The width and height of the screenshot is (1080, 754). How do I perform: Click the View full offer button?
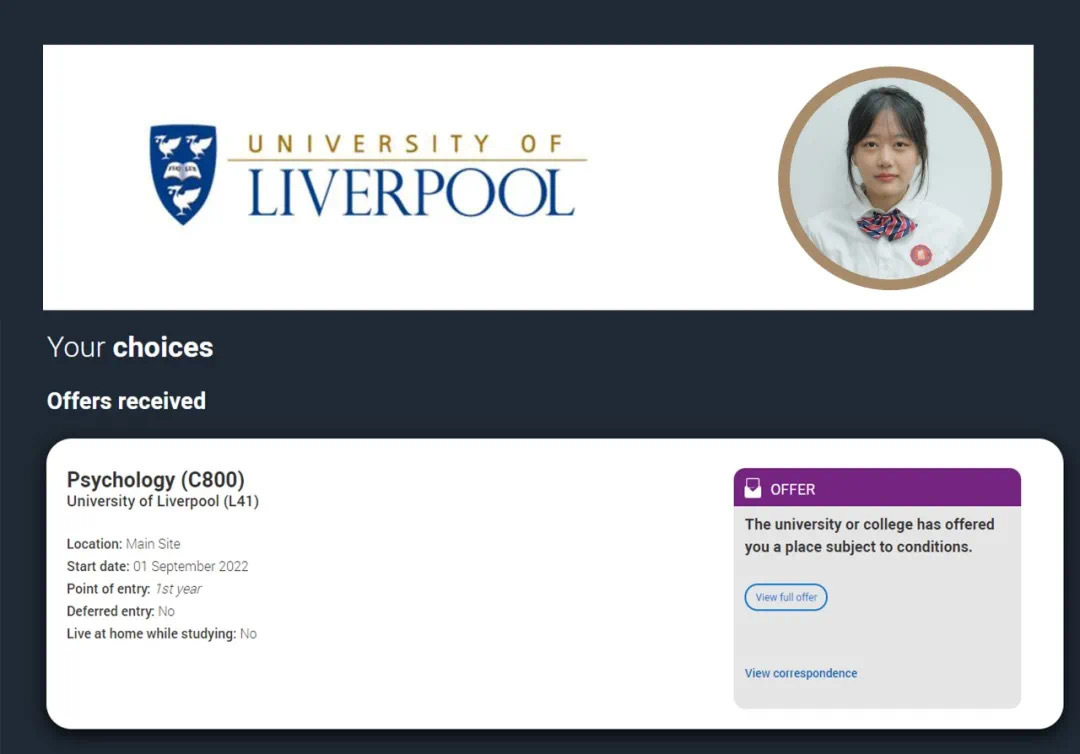point(786,597)
